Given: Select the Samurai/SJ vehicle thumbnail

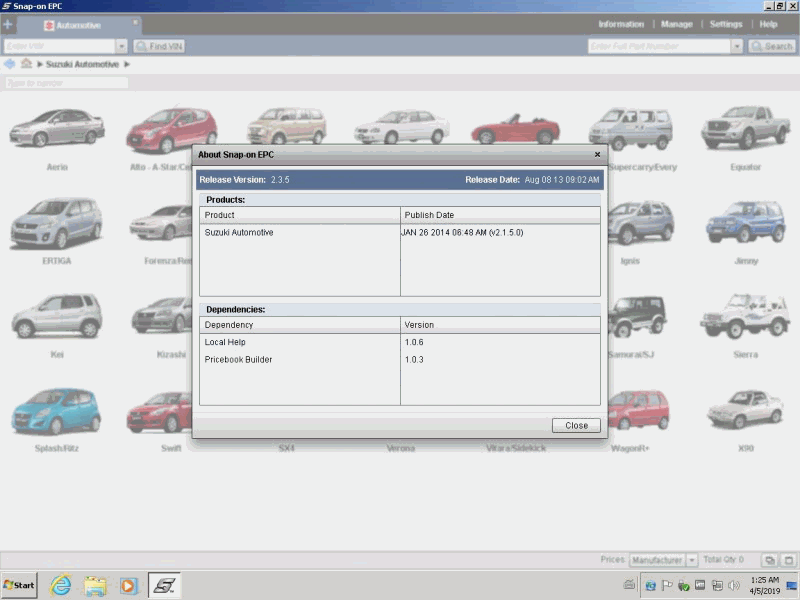Looking at the screenshot, I should point(637,316).
